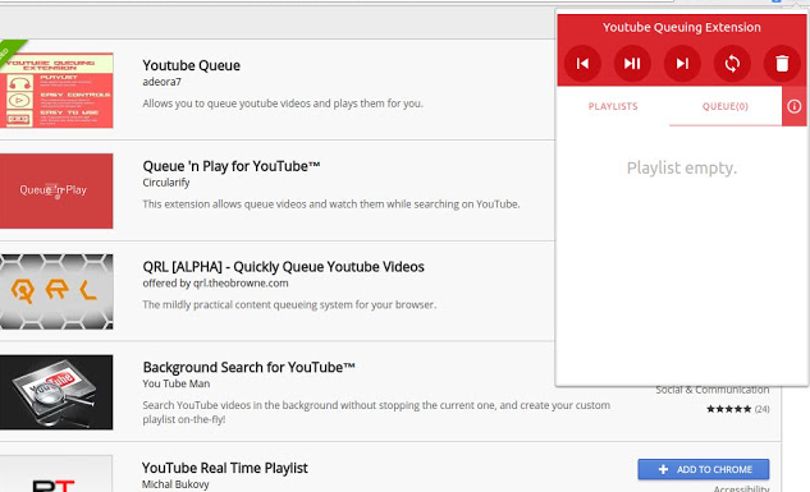Viewport: 810px width, 492px height.
Task: Open Queue 'n Play for YouTube listing
Action: 231,166
